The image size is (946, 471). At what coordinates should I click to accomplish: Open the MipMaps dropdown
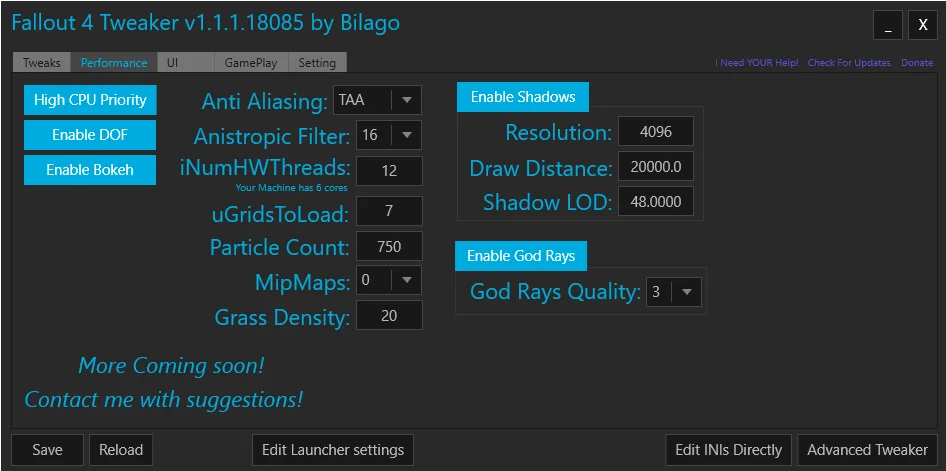389,280
